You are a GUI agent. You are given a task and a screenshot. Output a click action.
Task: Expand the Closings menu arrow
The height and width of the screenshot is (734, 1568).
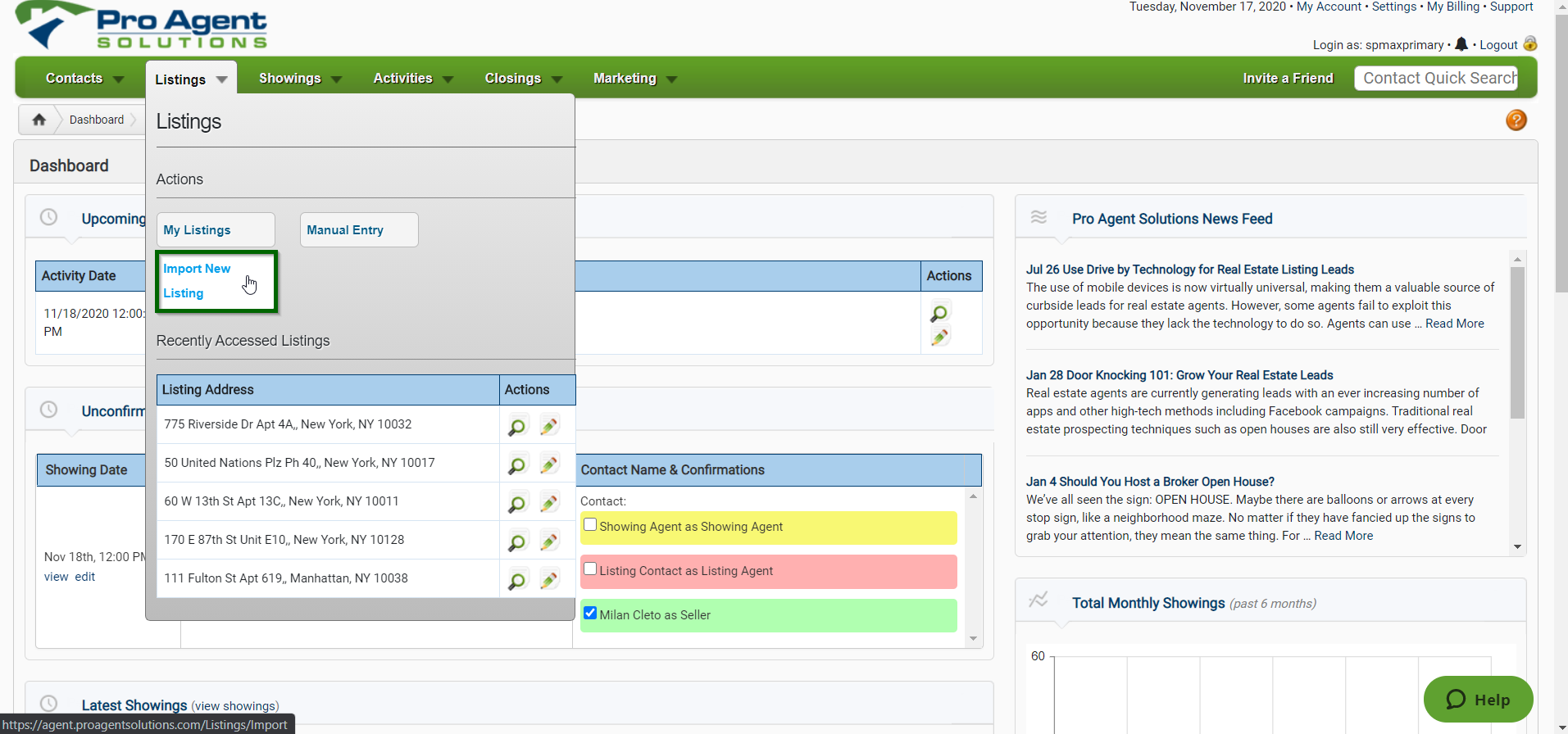[557, 79]
